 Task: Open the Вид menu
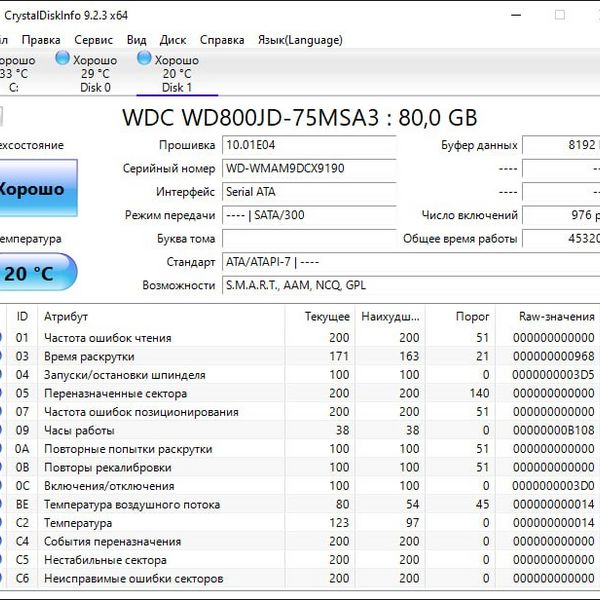(x=137, y=40)
